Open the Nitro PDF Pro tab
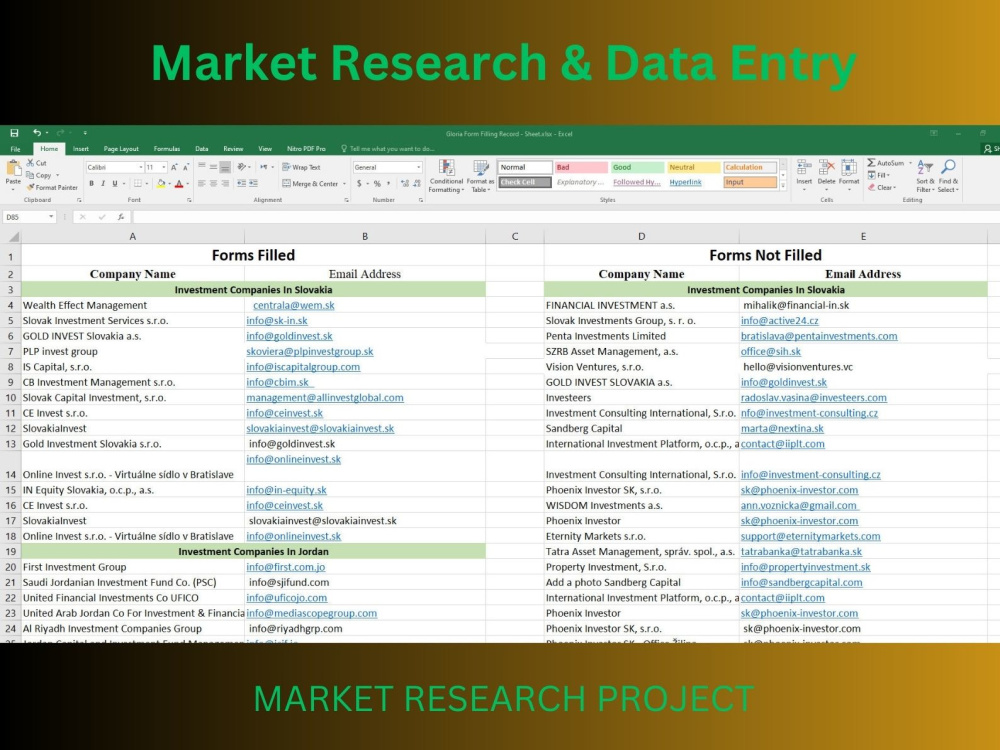Viewport: 1000px width, 750px height. click(x=306, y=149)
